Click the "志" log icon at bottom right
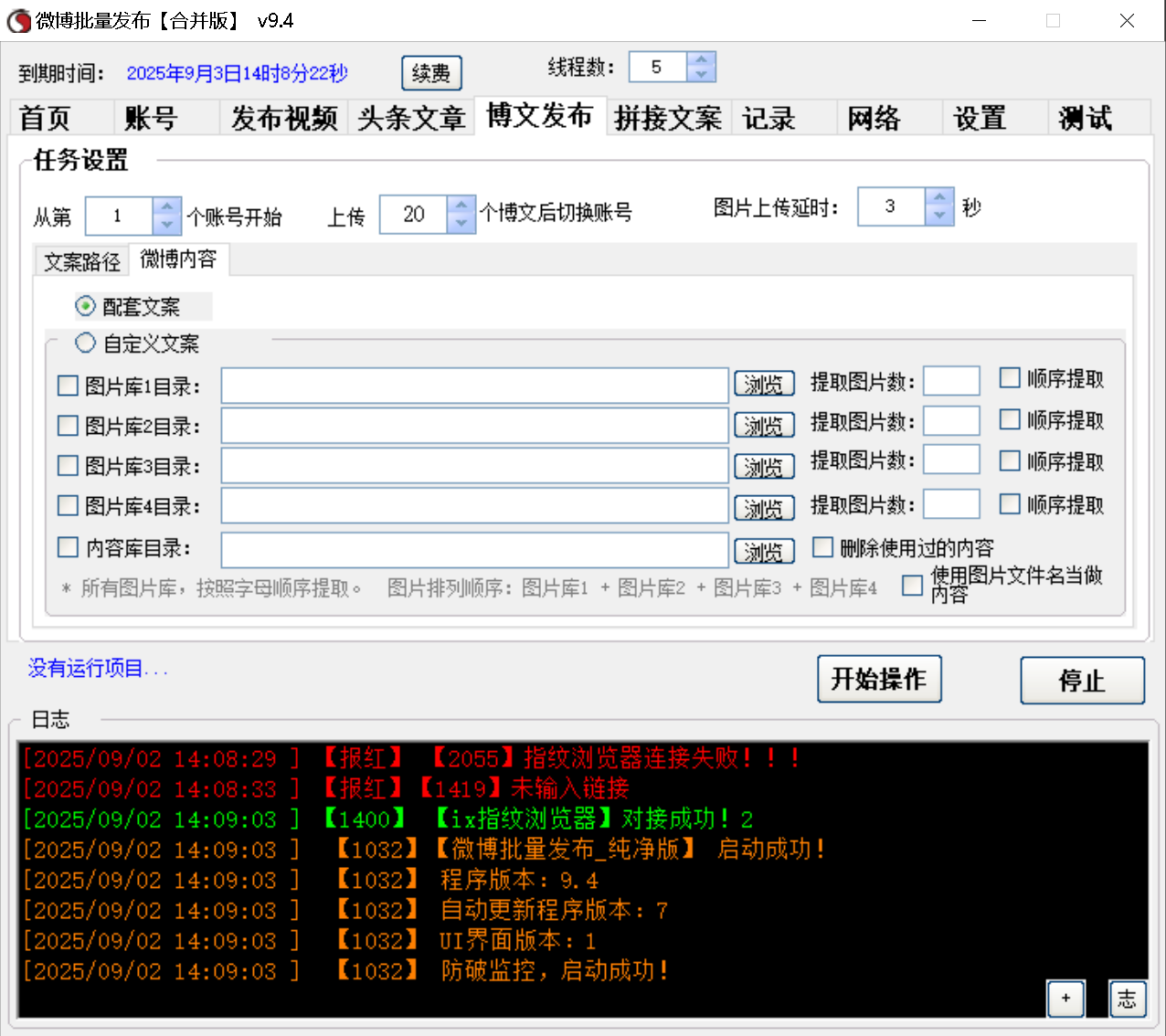Screen dimensions: 1166x1036 point(1128,999)
